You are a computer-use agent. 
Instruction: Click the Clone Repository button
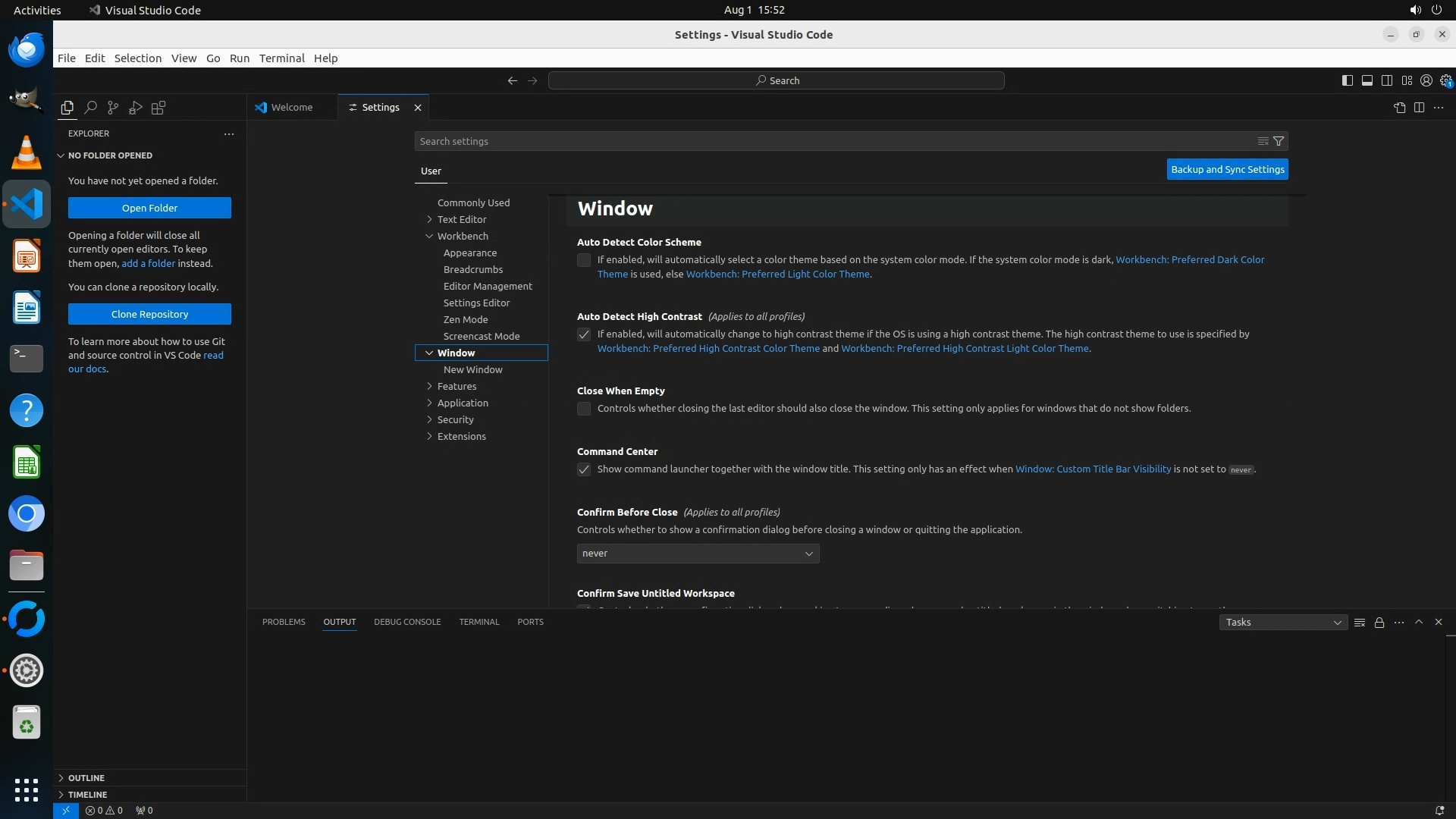(149, 314)
